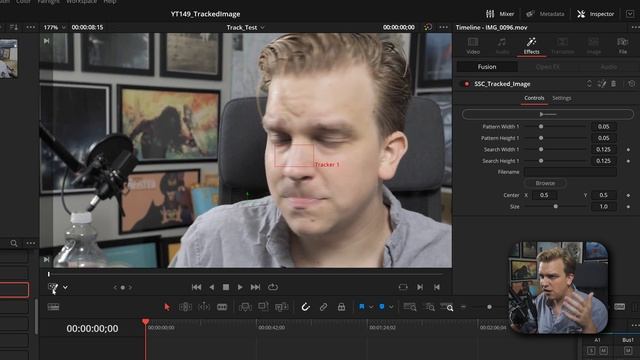640x360 pixels.
Task: Reset the SSC_Tracked_Image effect
Action: (x=631, y=84)
